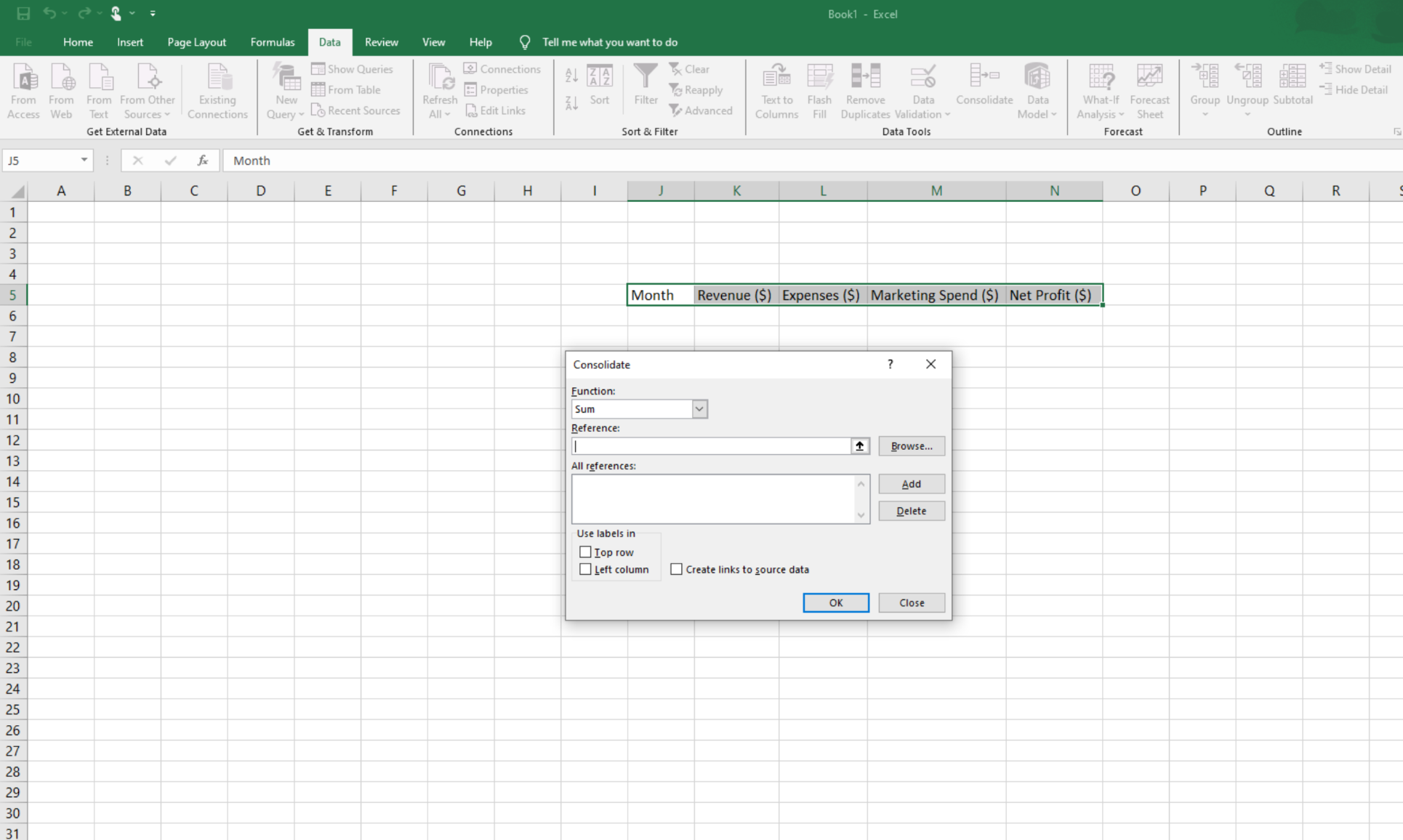Import data From Web
1403x840 pixels.
pos(61,92)
